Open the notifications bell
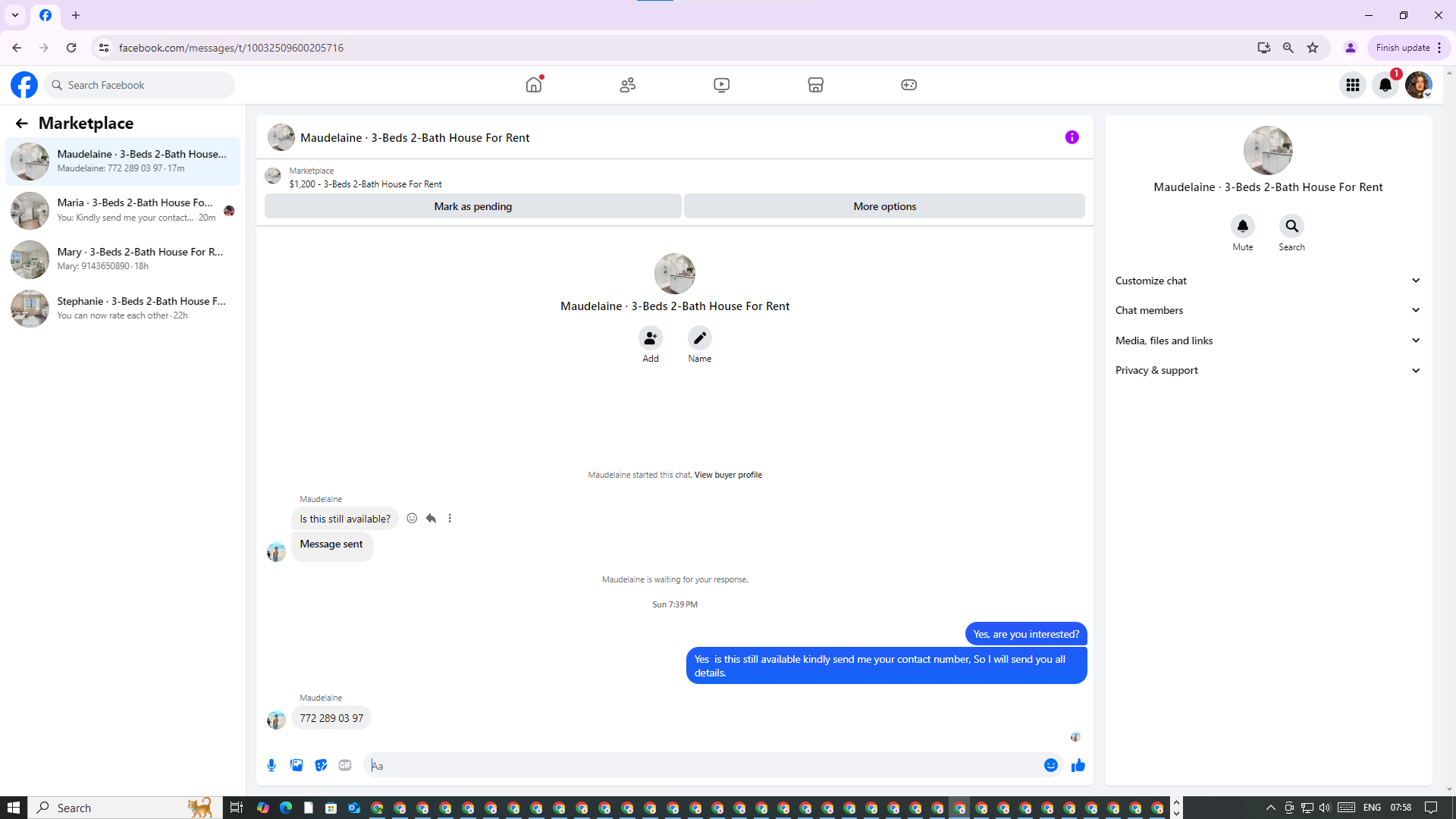This screenshot has height=819, width=1456. point(1385,85)
